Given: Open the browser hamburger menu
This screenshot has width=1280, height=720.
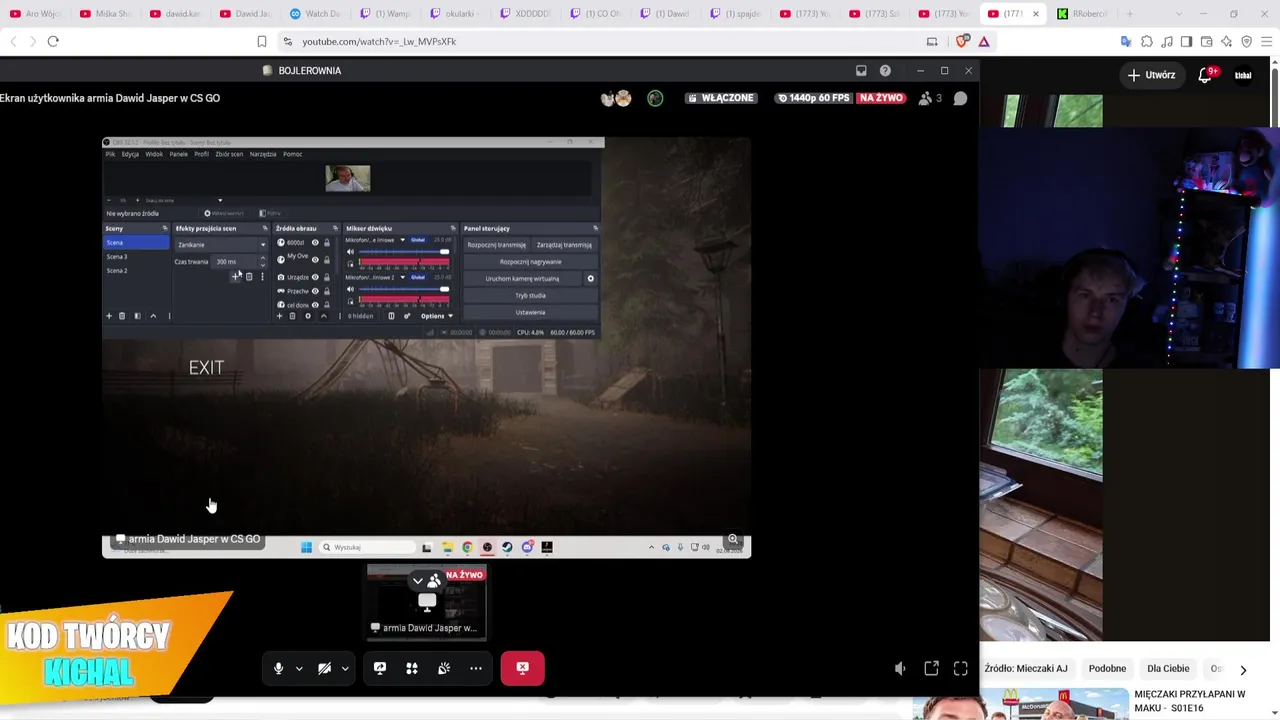Looking at the screenshot, I should point(1266,41).
